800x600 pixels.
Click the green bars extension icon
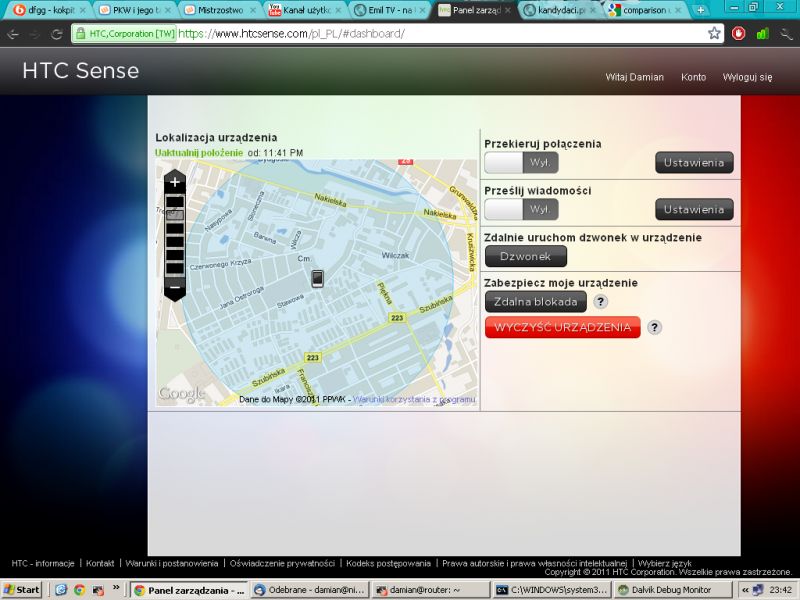[x=762, y=34]
